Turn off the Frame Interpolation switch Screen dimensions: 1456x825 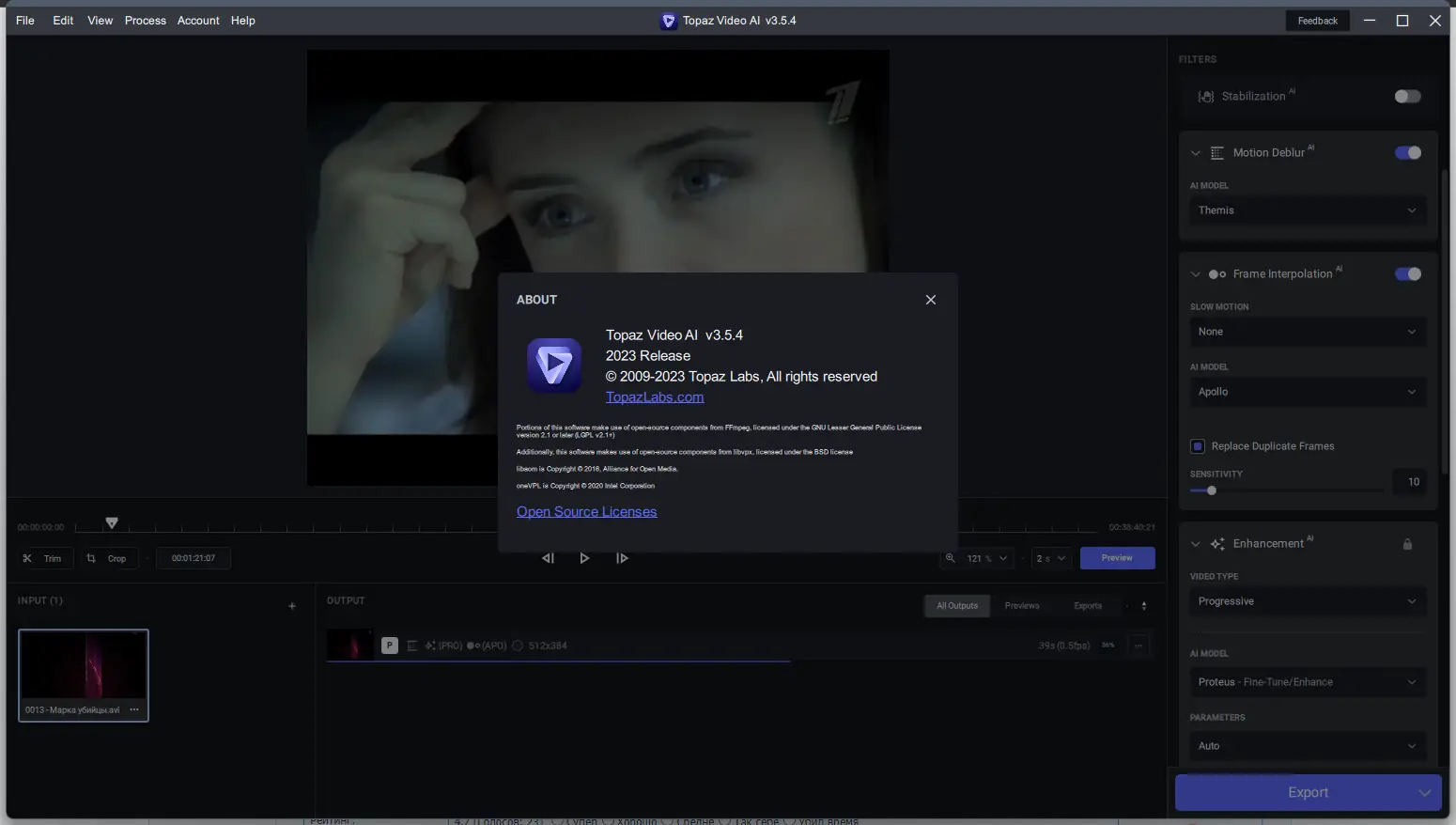tap(1407, 274)
